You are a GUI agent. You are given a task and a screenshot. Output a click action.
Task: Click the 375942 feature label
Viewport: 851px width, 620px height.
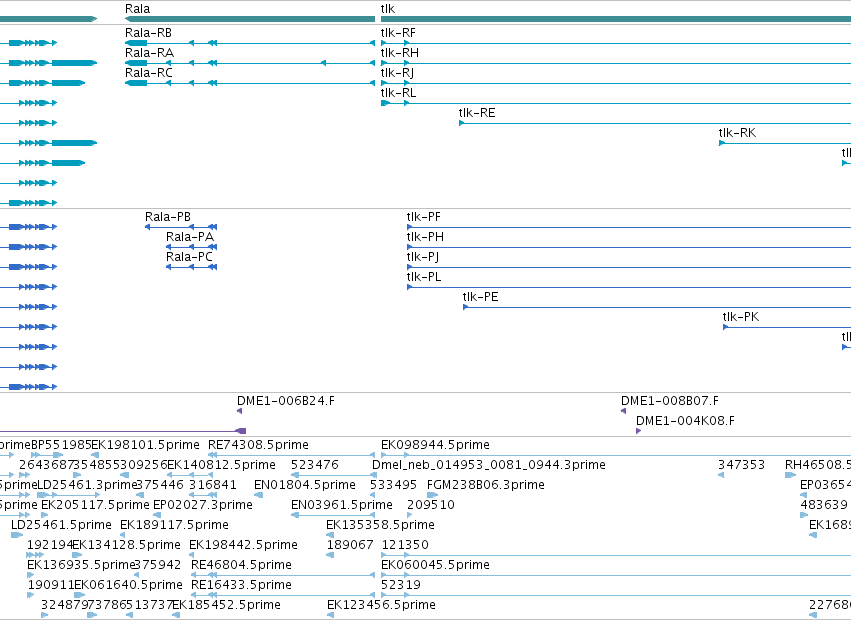coord(157,565)
